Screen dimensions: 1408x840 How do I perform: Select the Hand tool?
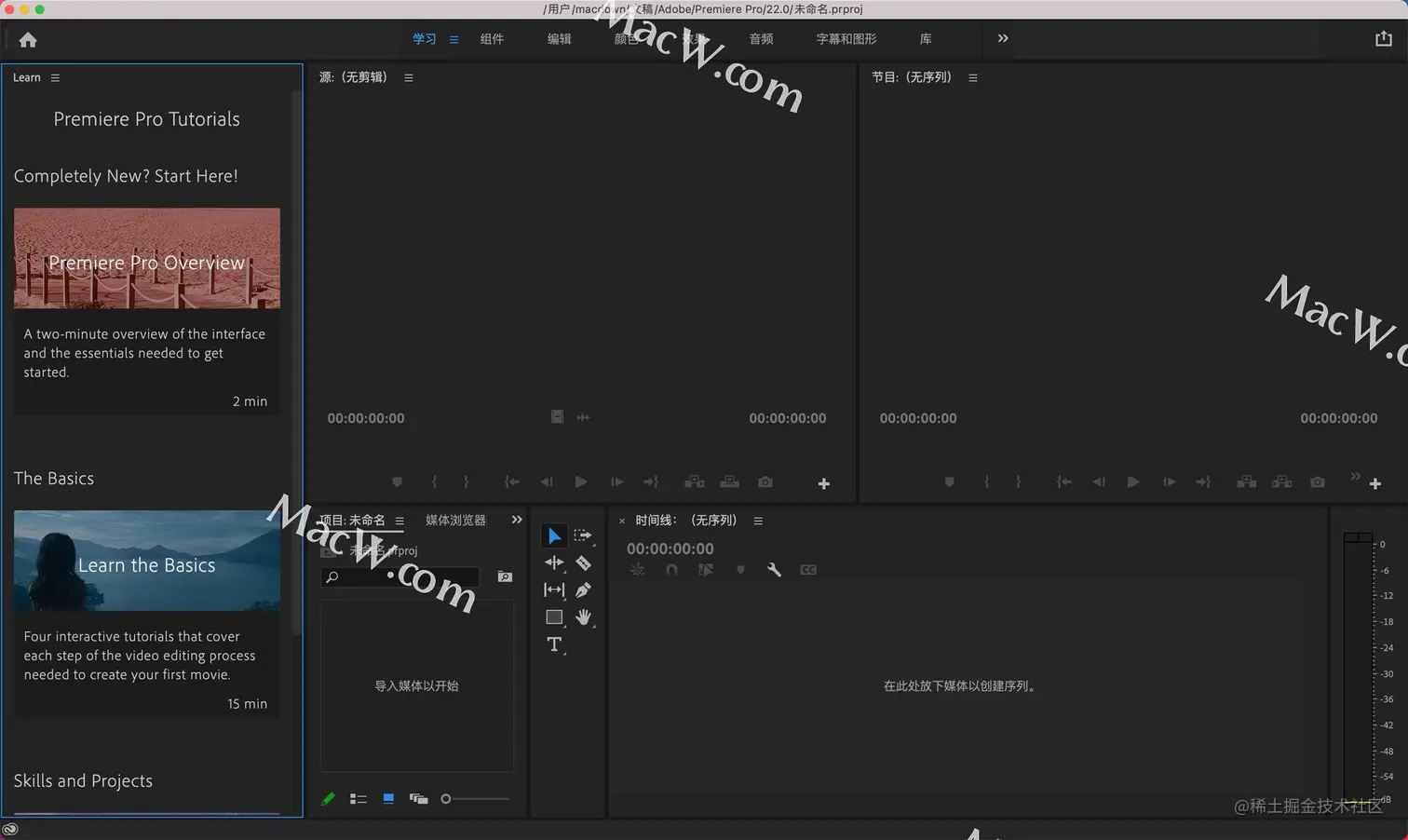pos(583,616)
